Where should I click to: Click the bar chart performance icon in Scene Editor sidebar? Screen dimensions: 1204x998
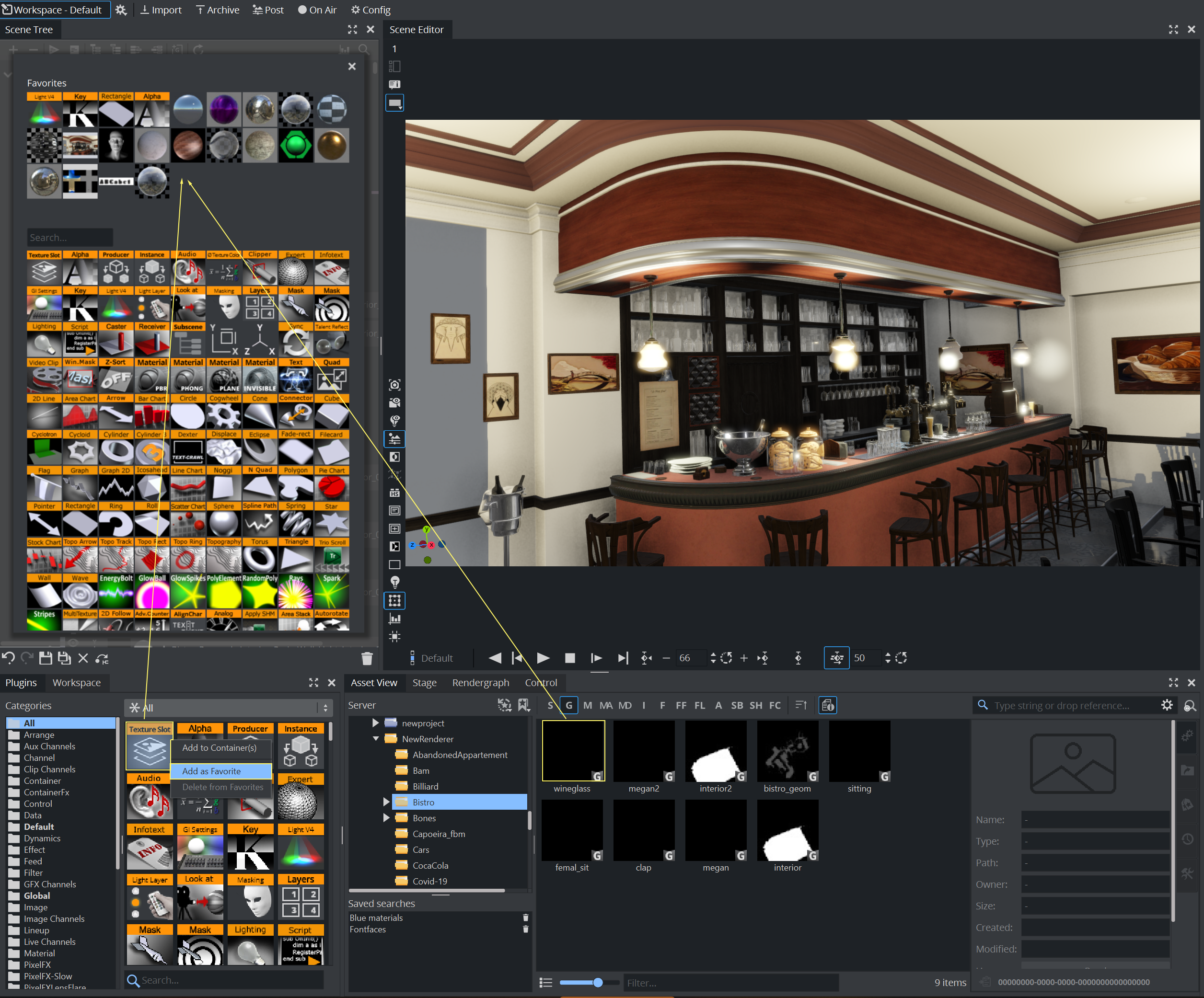click(x=394, y=619)
